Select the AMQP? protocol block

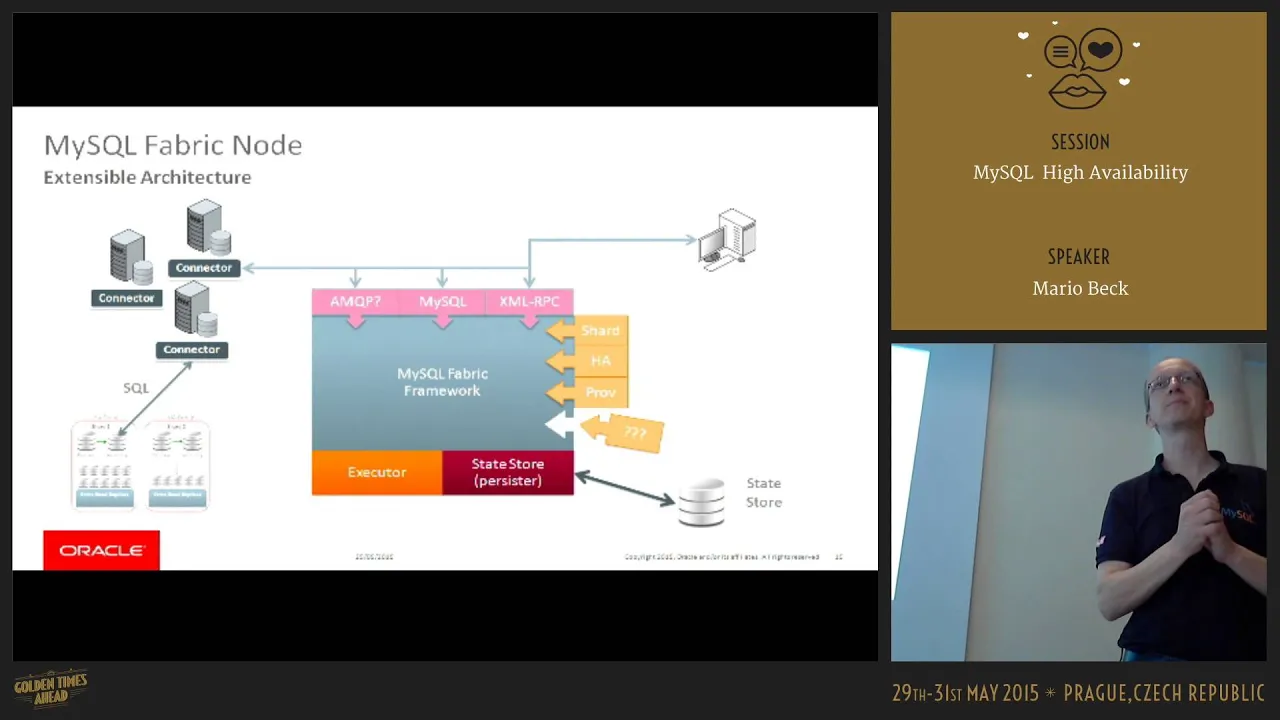(355, 303)
